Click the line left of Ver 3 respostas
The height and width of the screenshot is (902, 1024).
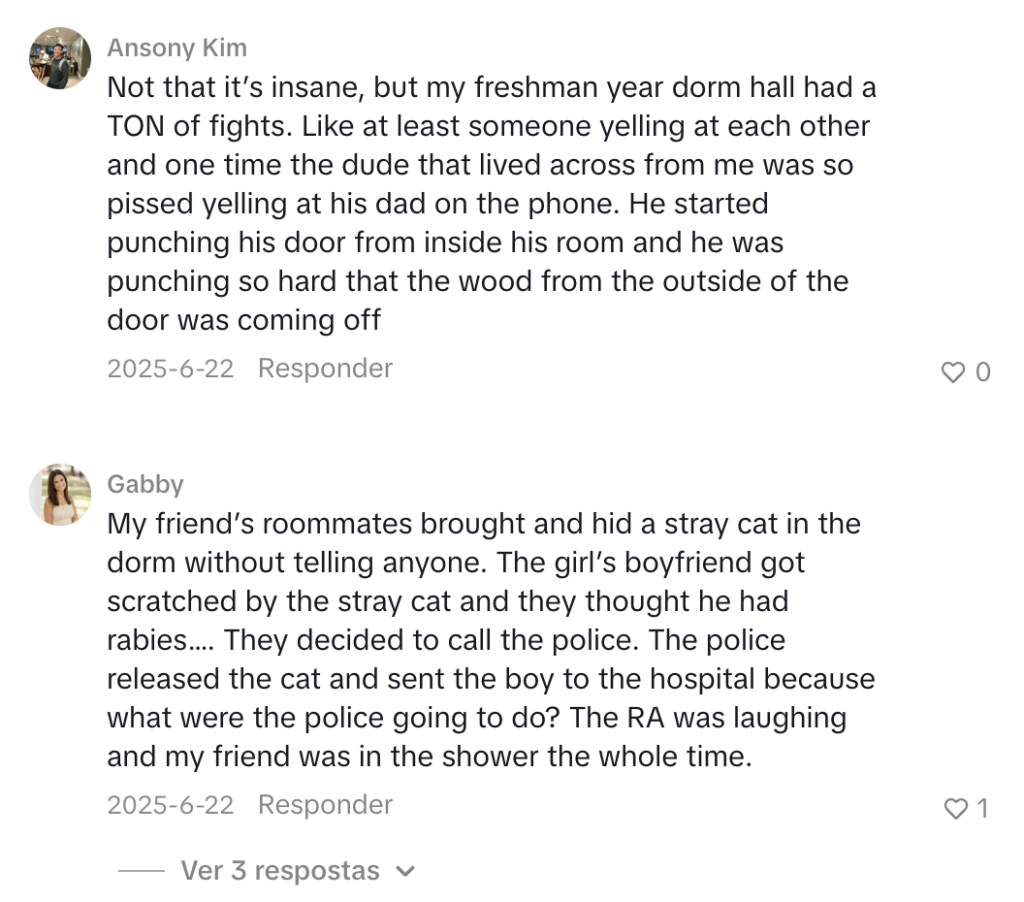point(141,871)
